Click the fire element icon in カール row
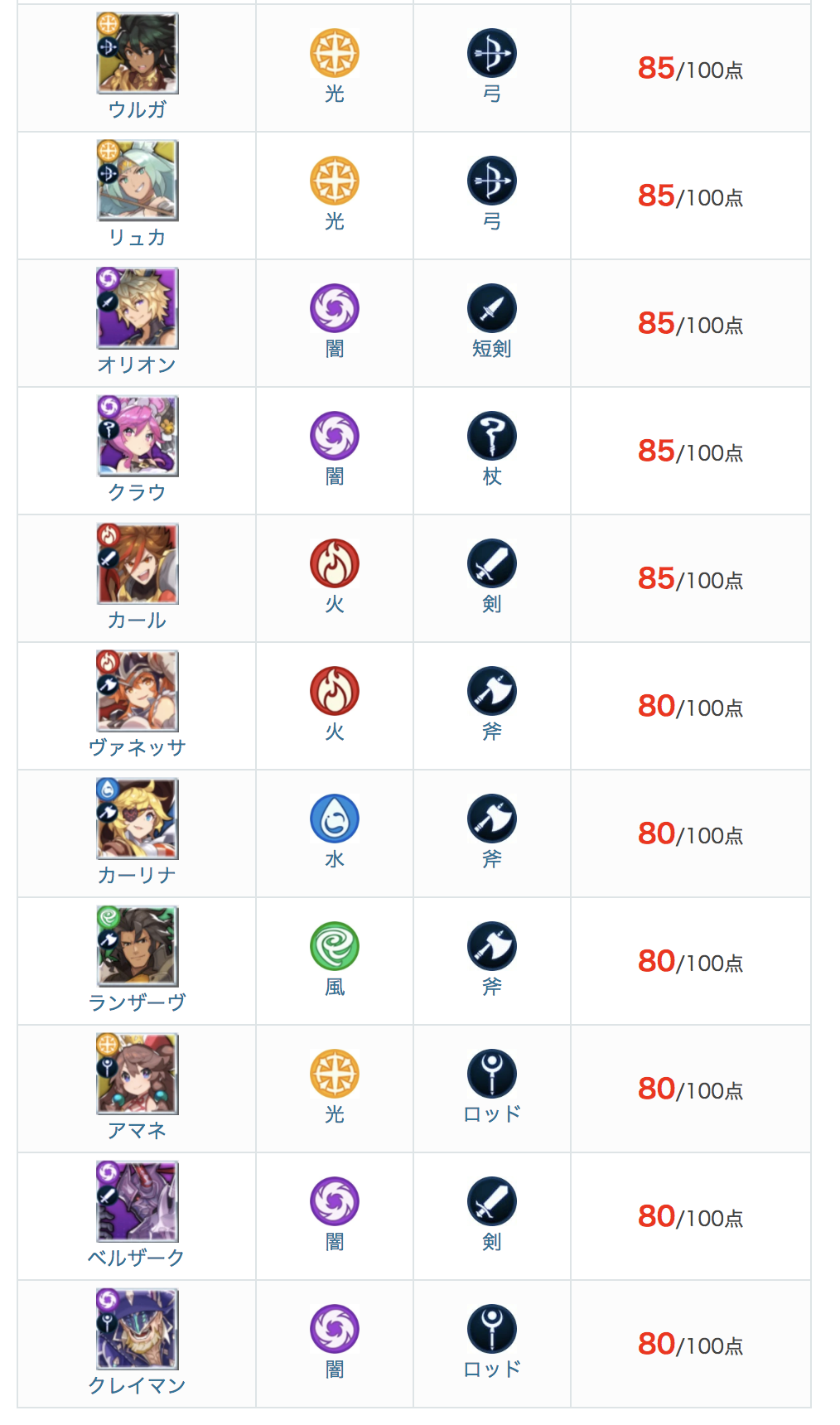Image resolution: width=840 pixels, height=1425 pixels. pos(334,563)
